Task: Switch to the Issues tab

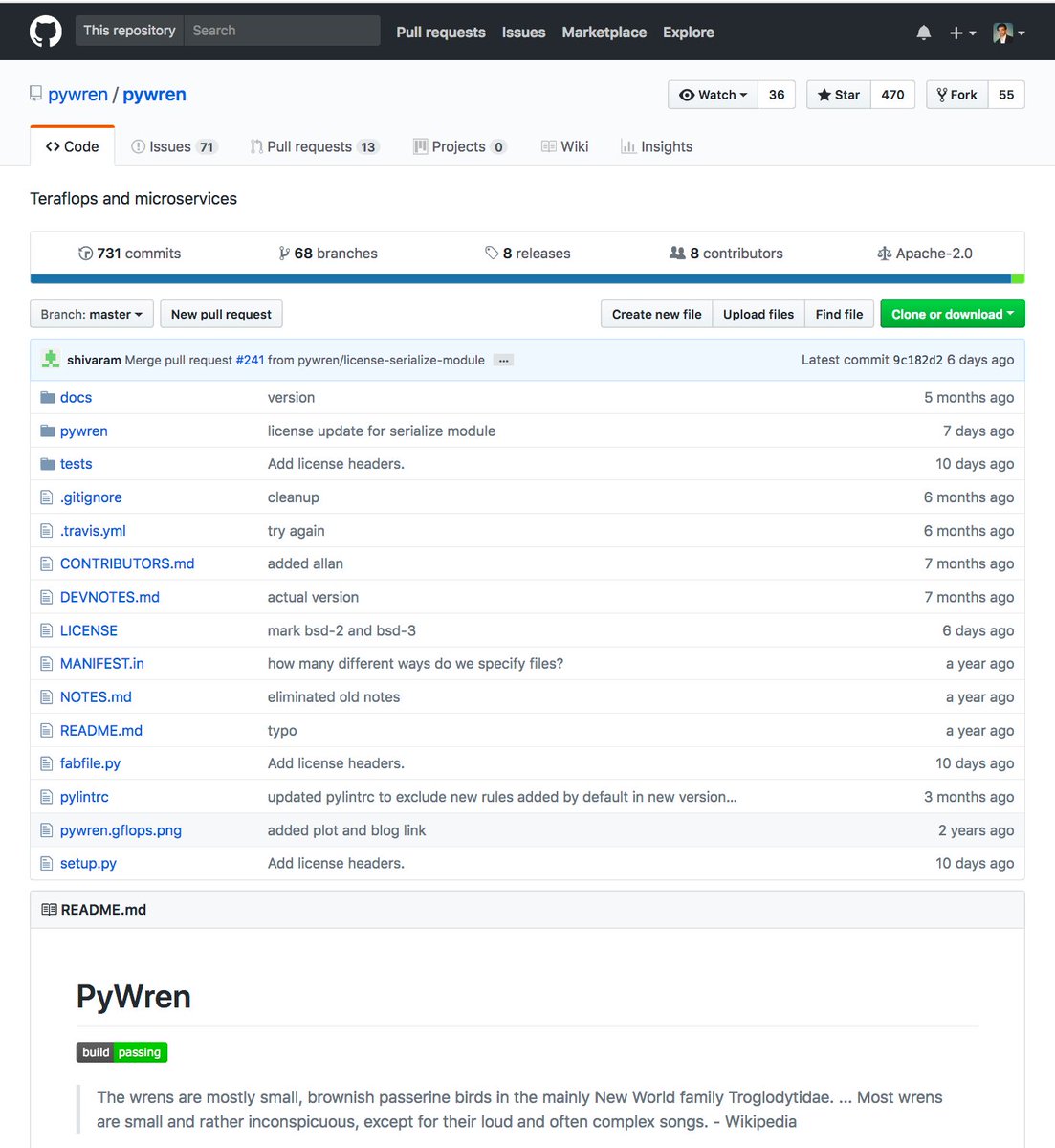Action: coord(175,146)
